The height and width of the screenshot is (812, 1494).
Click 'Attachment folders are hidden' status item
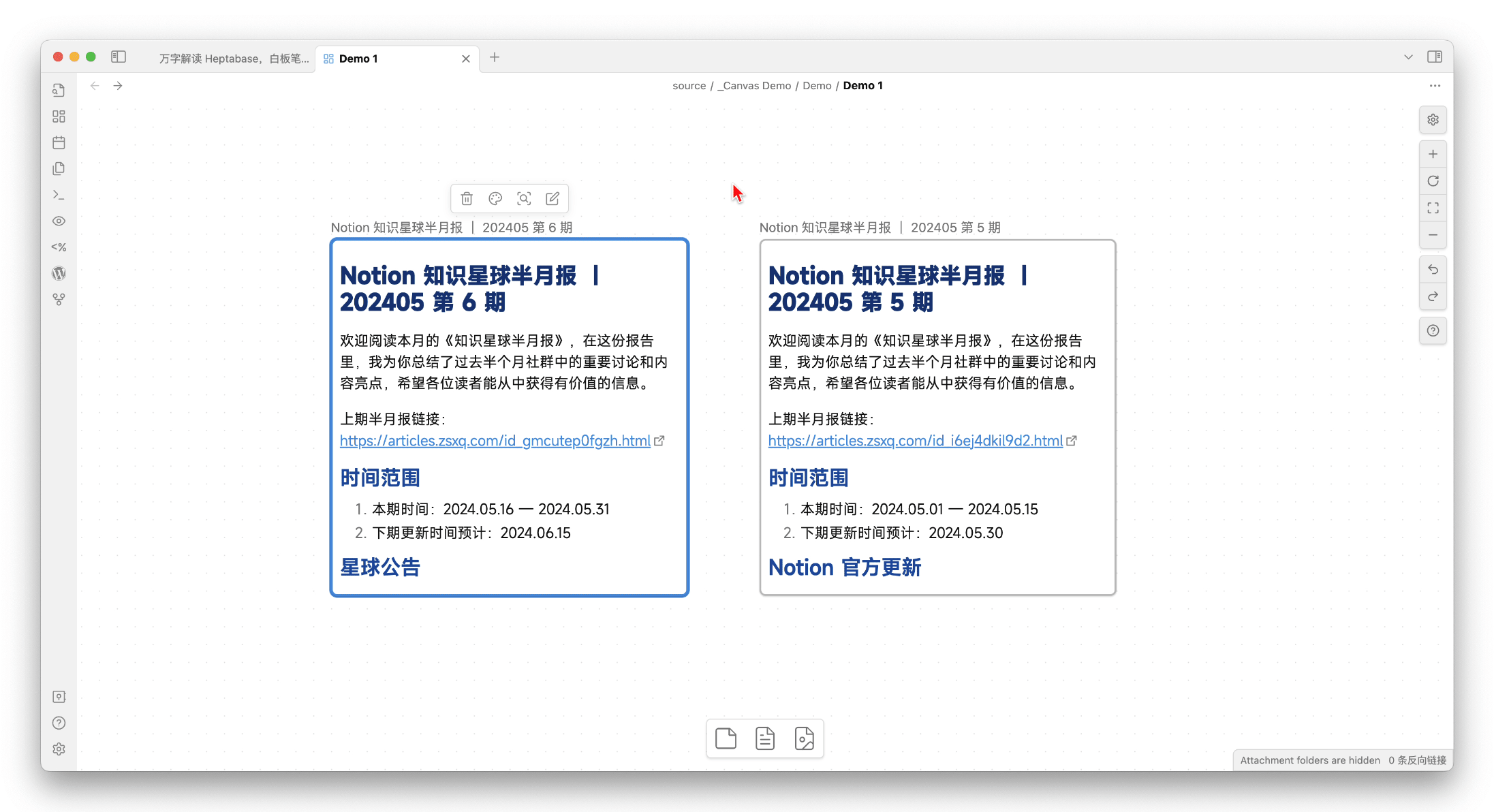1310,760
